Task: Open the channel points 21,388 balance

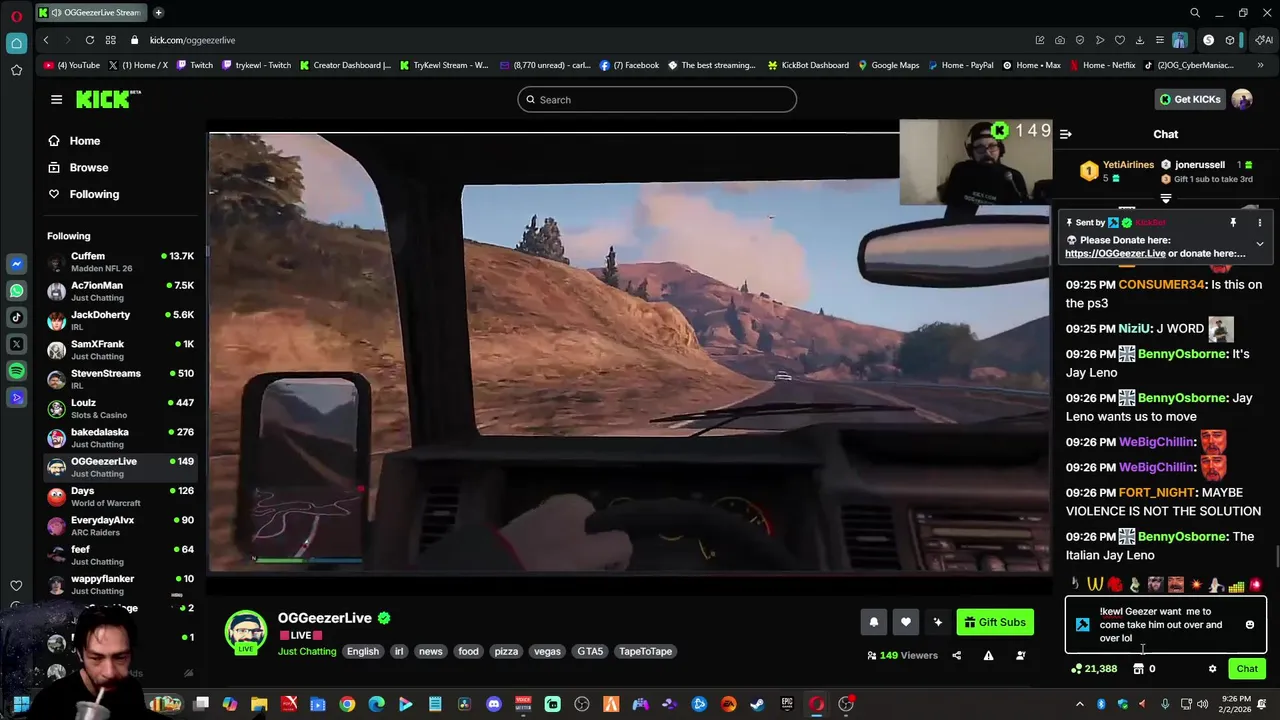Action: tap(1094, 669)
